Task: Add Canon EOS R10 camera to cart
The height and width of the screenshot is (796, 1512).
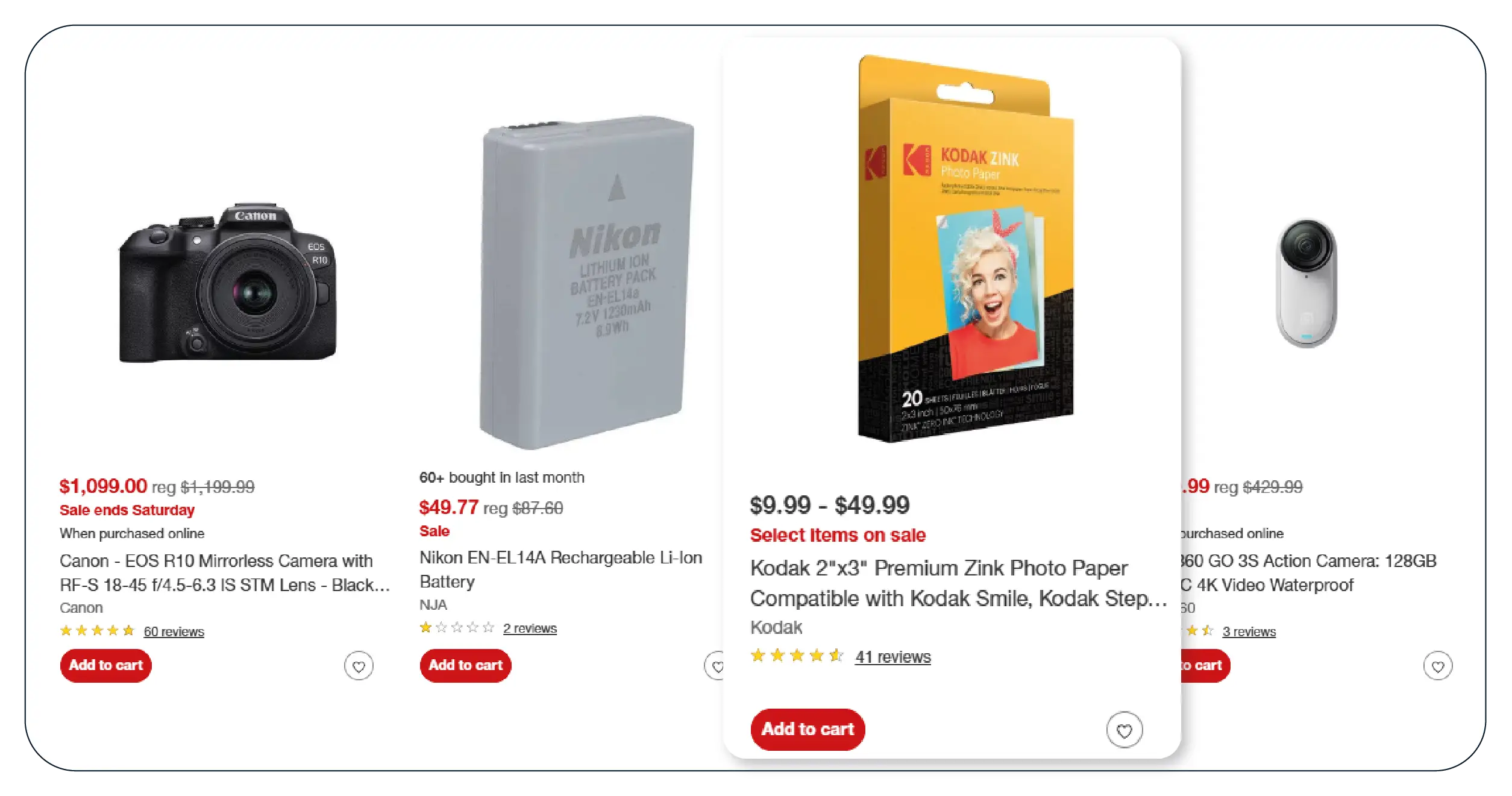Action: click(x=105, y=666)
